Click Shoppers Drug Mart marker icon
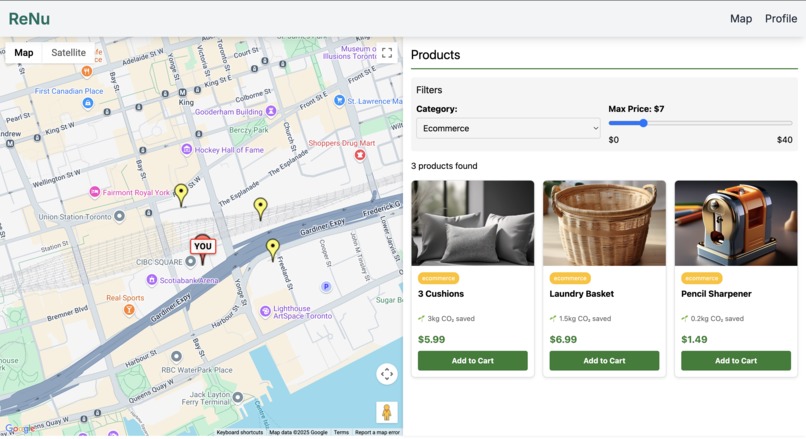 [x=360, y=154]
